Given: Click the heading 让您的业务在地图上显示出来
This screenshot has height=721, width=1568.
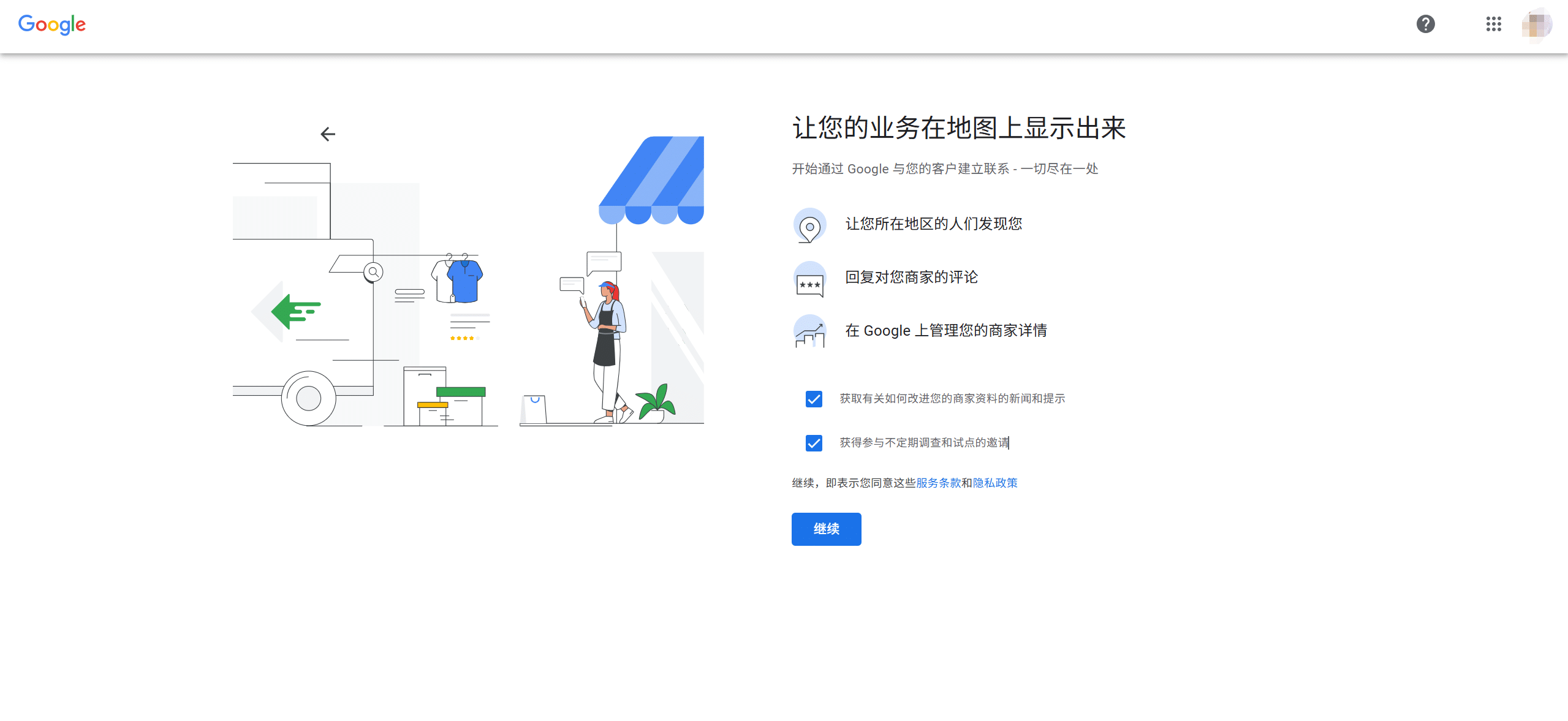Looking at the screenshot, I should [x=959, y=128].
